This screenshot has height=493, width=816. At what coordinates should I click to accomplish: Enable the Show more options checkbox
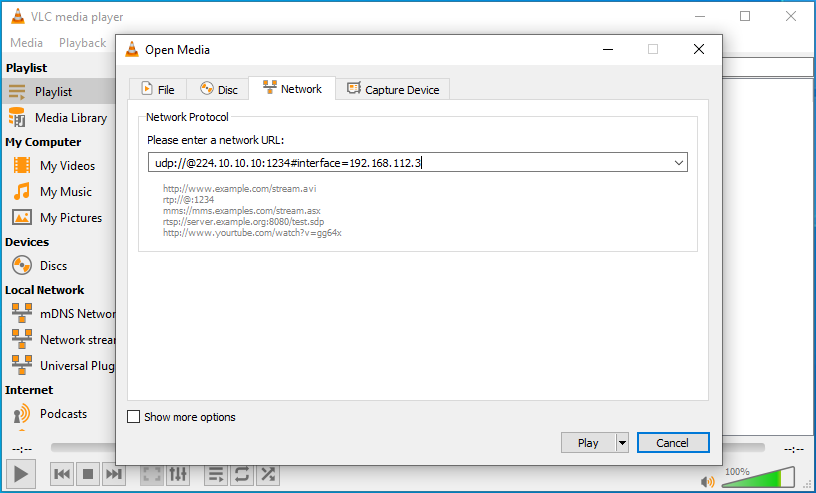134,417
